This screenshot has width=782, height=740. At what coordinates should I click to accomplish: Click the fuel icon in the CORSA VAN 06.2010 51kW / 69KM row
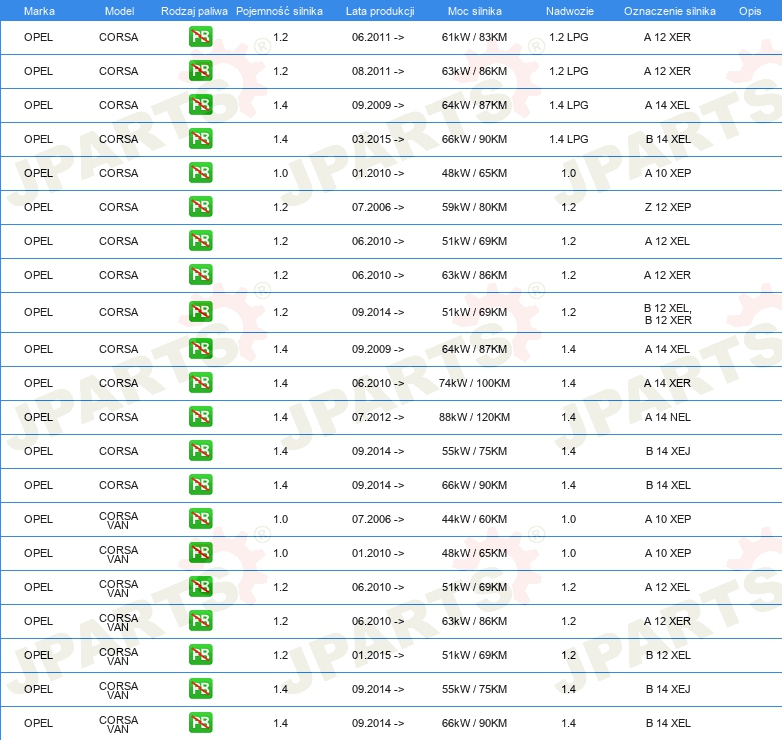coord(200,586)
